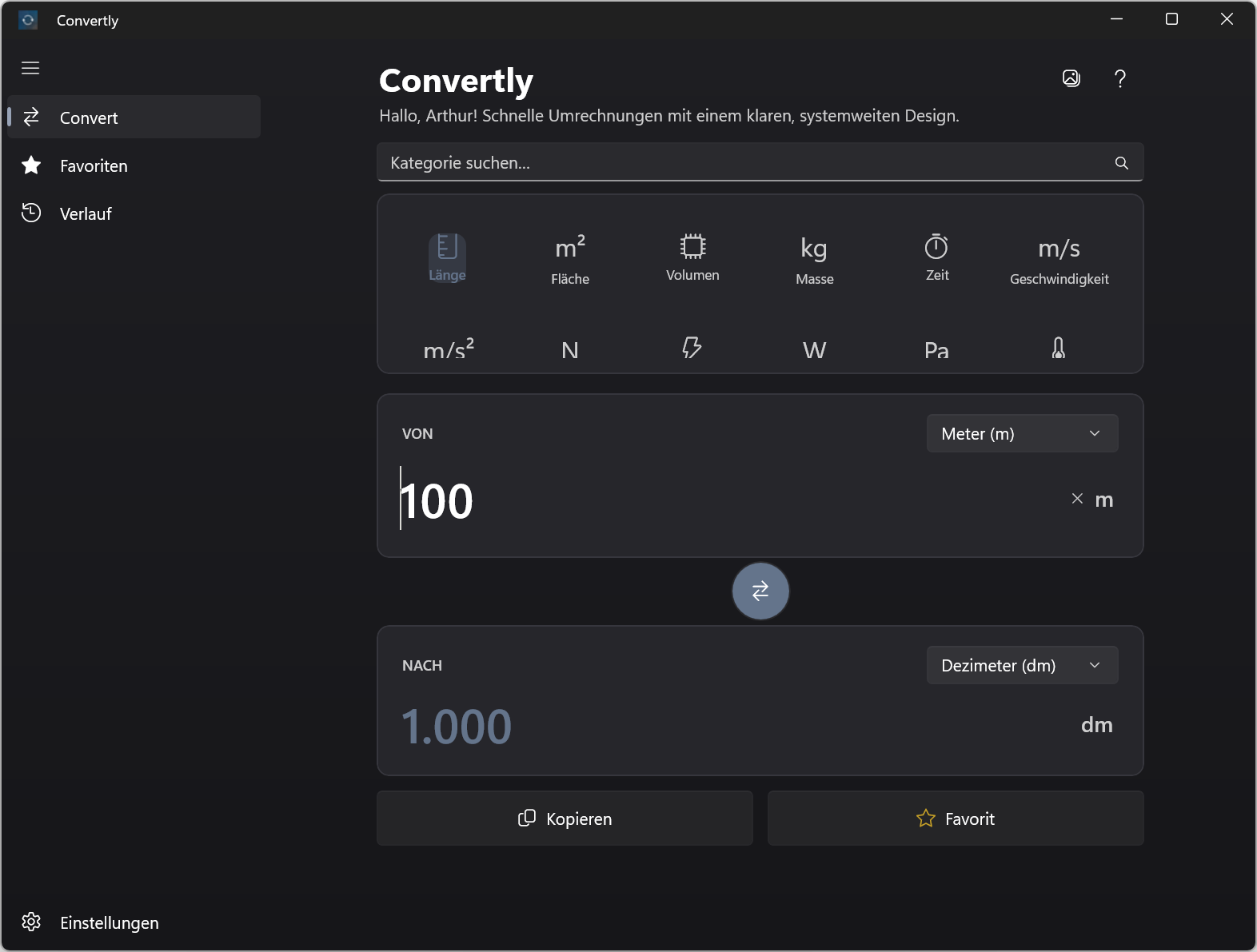Select the Convert navigation item
Viewport: 1257px width, 952px height.
134,118
